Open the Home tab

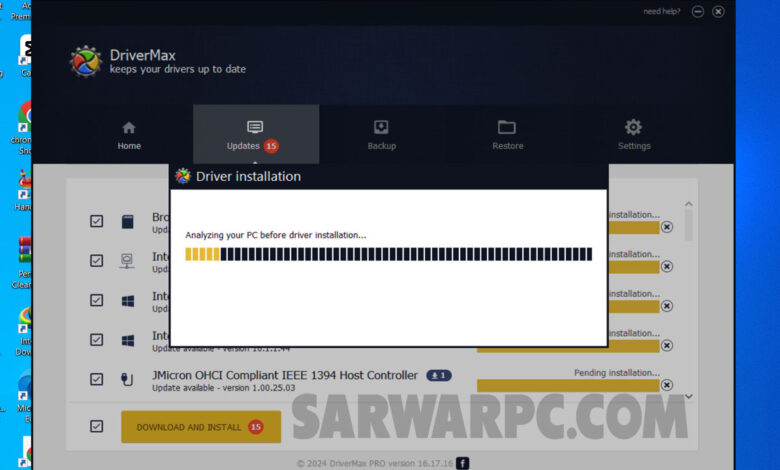(129, 135)
